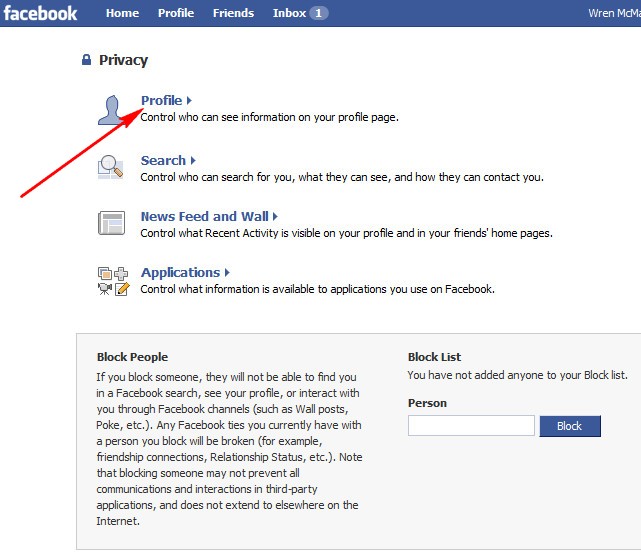Click the Applications icon cluster
The width and height of the screenshot is (641, 556).
pyautogui.click(x=113, y=281)
